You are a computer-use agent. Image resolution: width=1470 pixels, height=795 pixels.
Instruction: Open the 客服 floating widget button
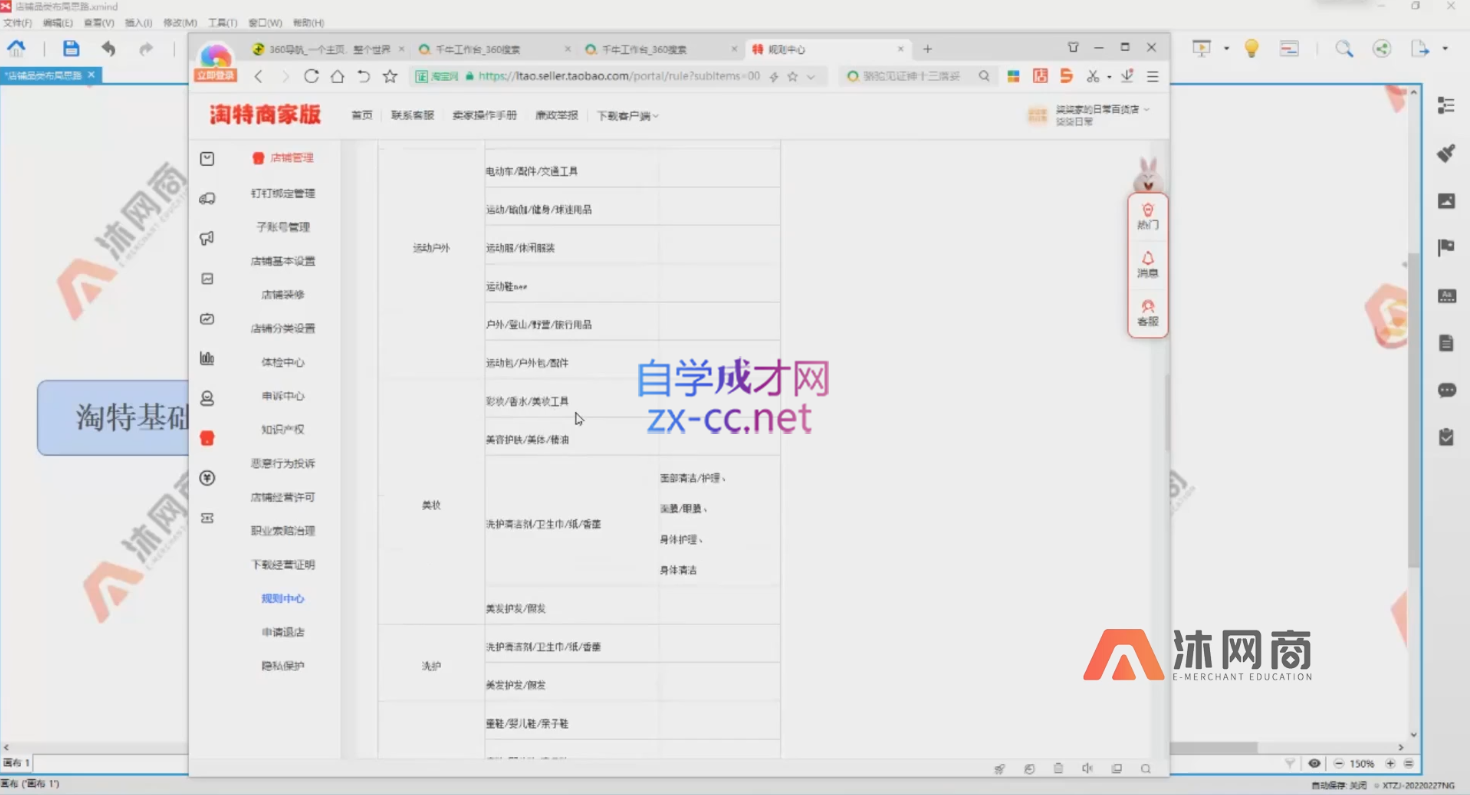pos(1147,313)
